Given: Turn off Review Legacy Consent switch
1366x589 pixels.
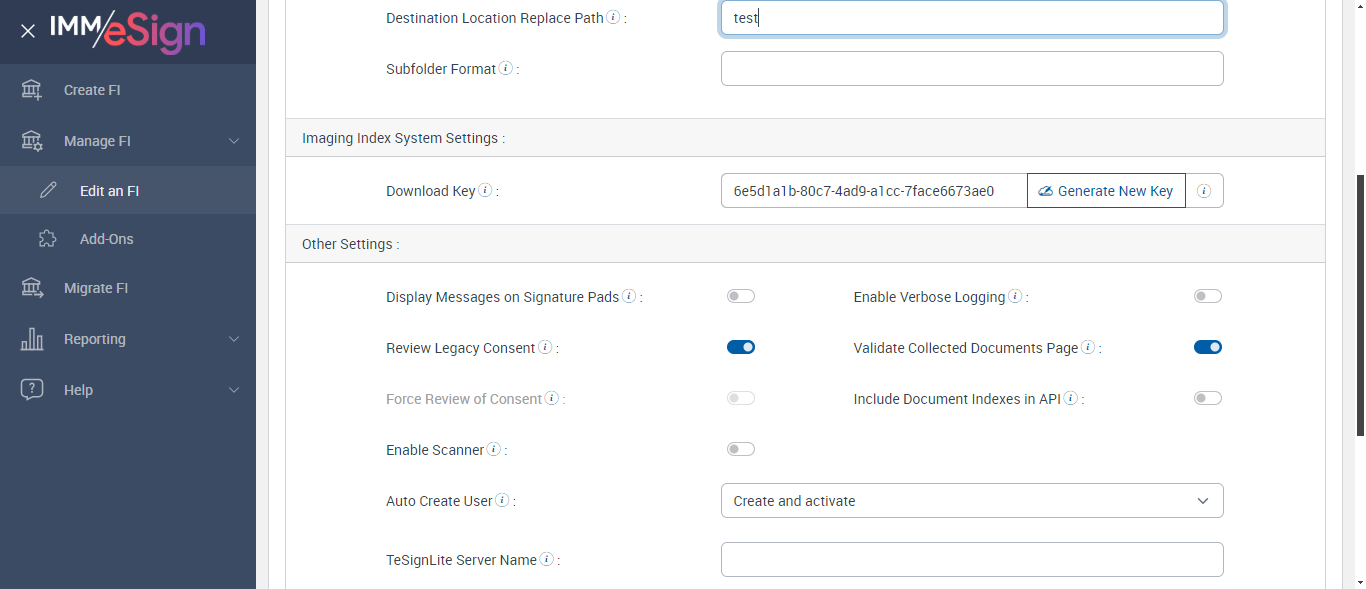Looking at the screenshot, I should click(740, 347).
